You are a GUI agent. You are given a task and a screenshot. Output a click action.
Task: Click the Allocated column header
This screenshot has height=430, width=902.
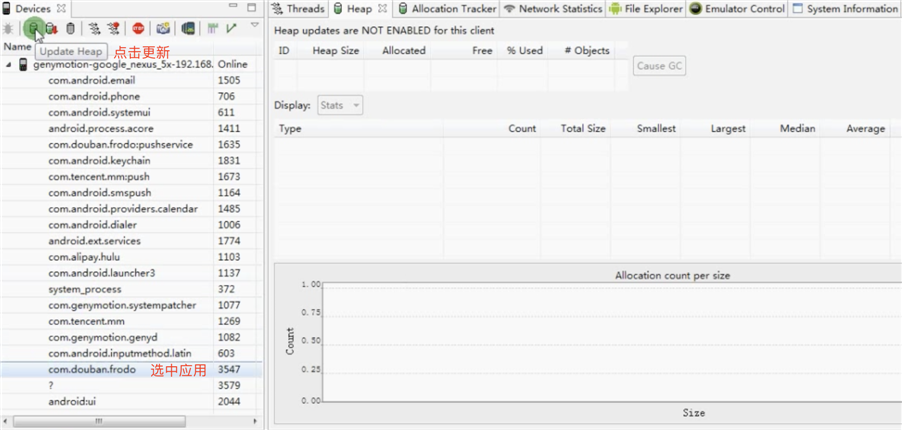tap(397, 51)
